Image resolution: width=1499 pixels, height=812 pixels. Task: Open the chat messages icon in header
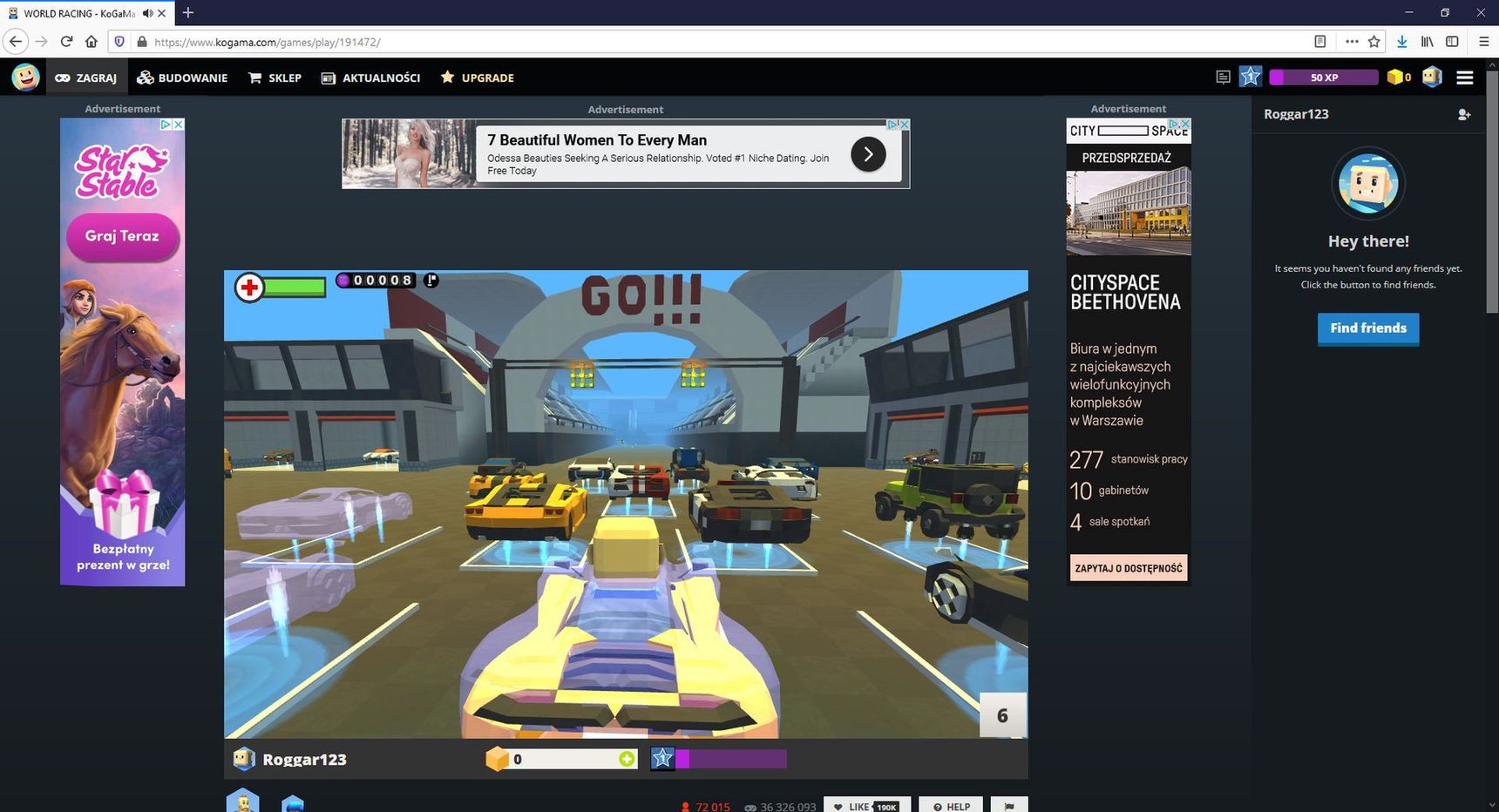[1223, 78]
